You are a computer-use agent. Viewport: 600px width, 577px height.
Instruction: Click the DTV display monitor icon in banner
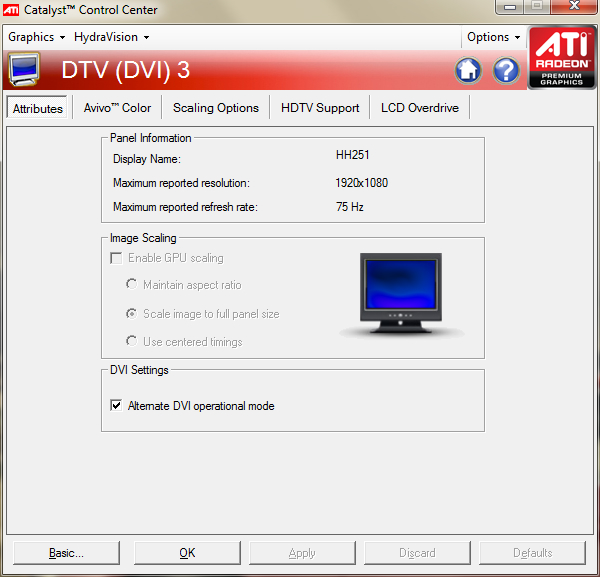click(24, 70)
